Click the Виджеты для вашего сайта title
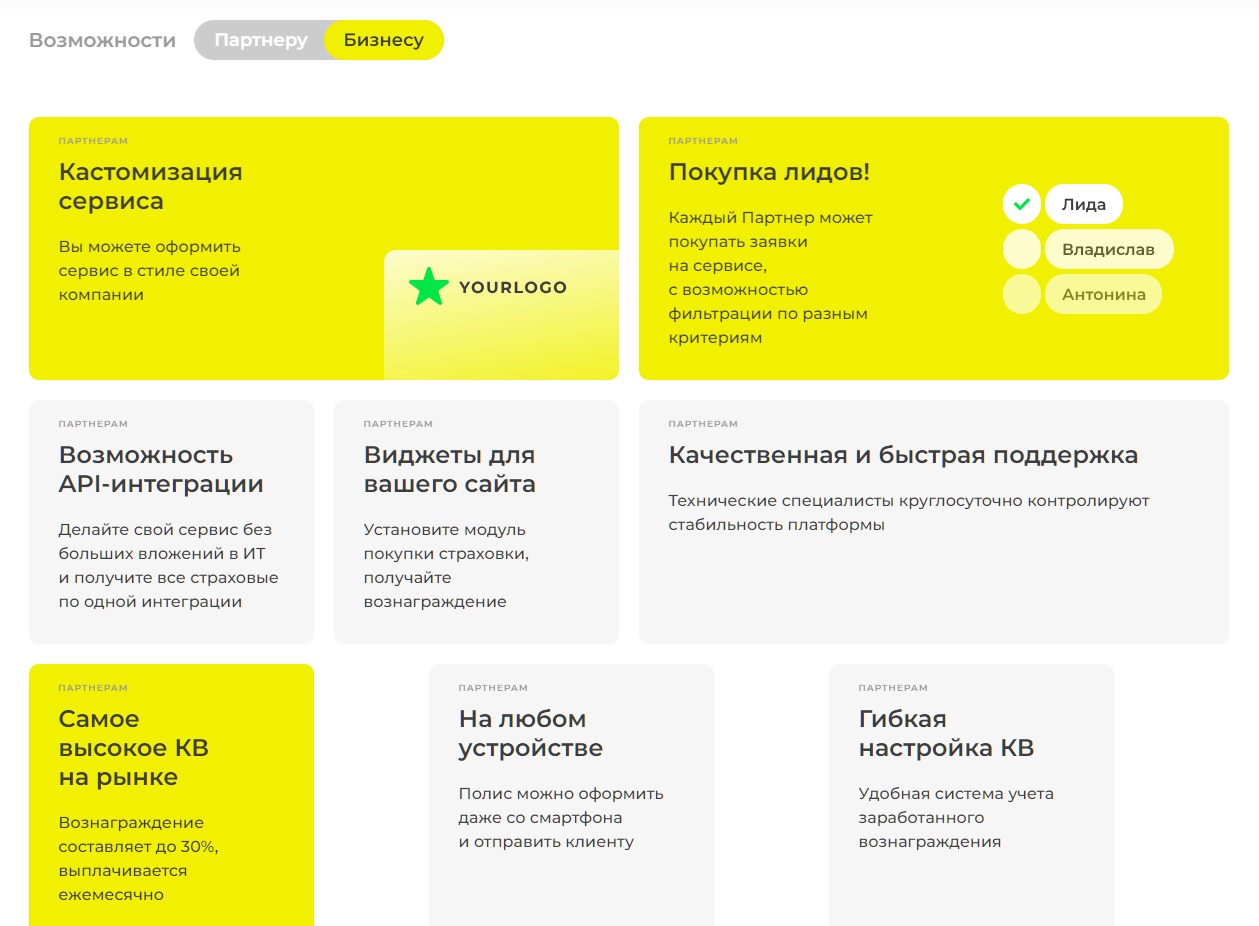Screen dimensions: 1259x926 coord(449,469)
